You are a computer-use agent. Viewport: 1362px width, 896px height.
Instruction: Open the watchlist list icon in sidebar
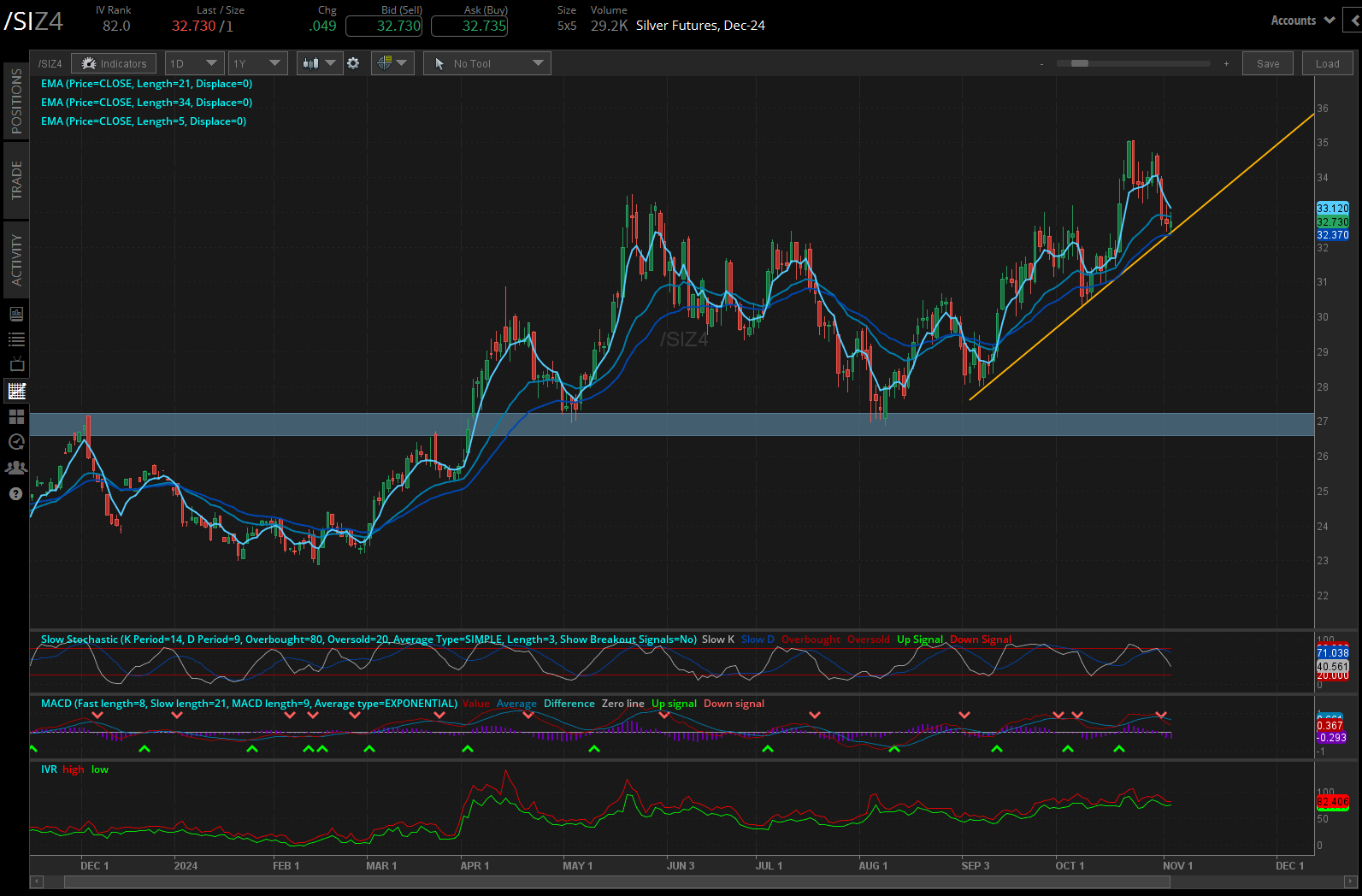(16, 339)
